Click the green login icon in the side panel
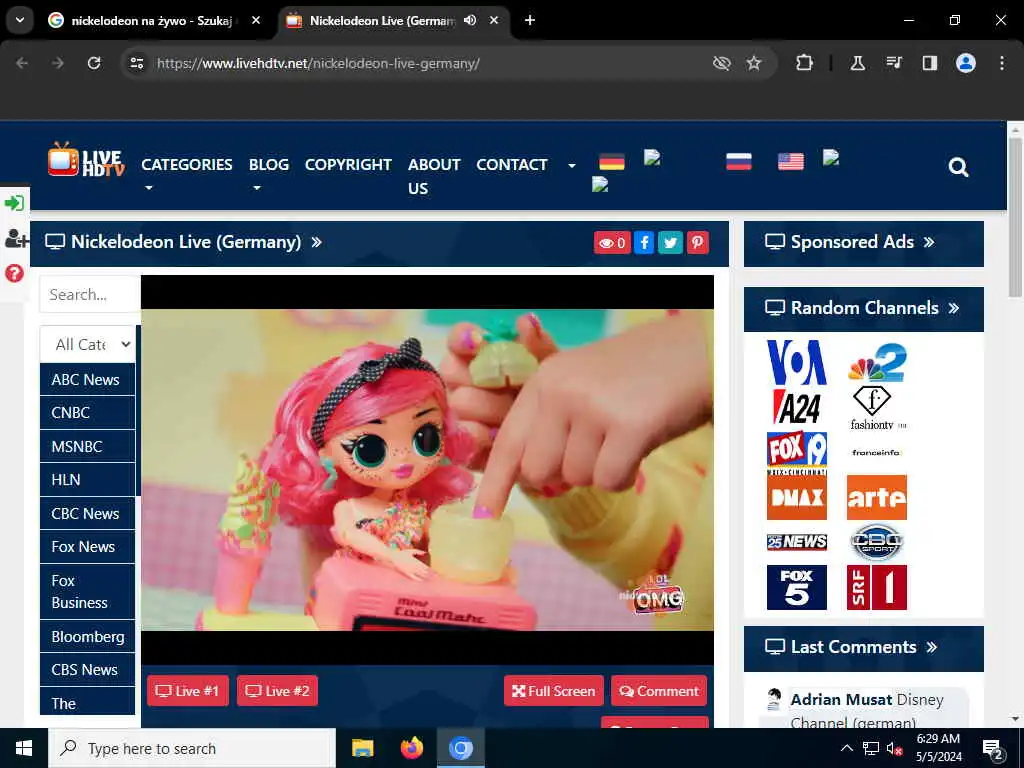This screenshot has width=1024, height=768. point(14,203)
